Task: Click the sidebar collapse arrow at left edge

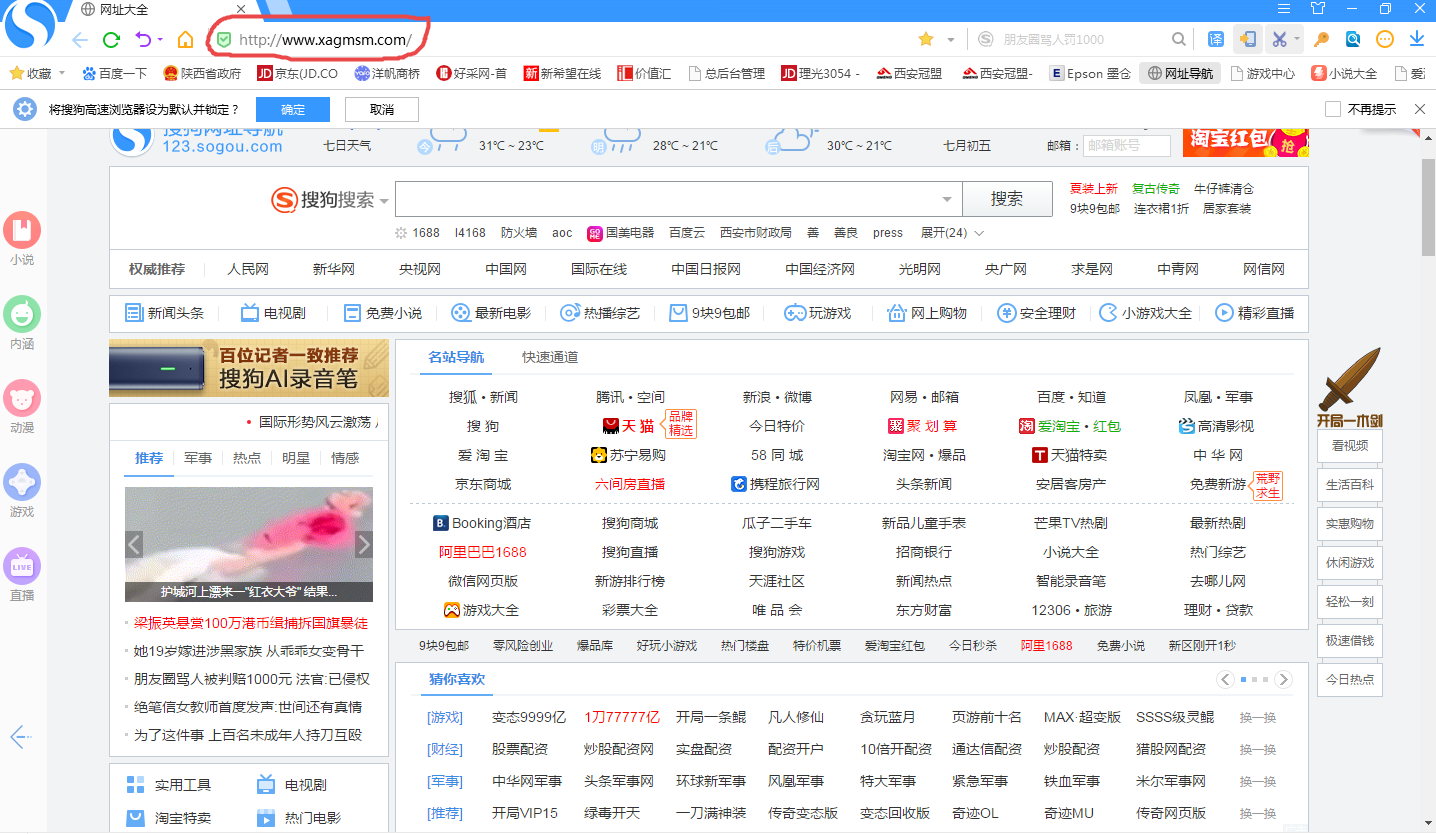Action: pyautogui.click(x=21, y=737)
